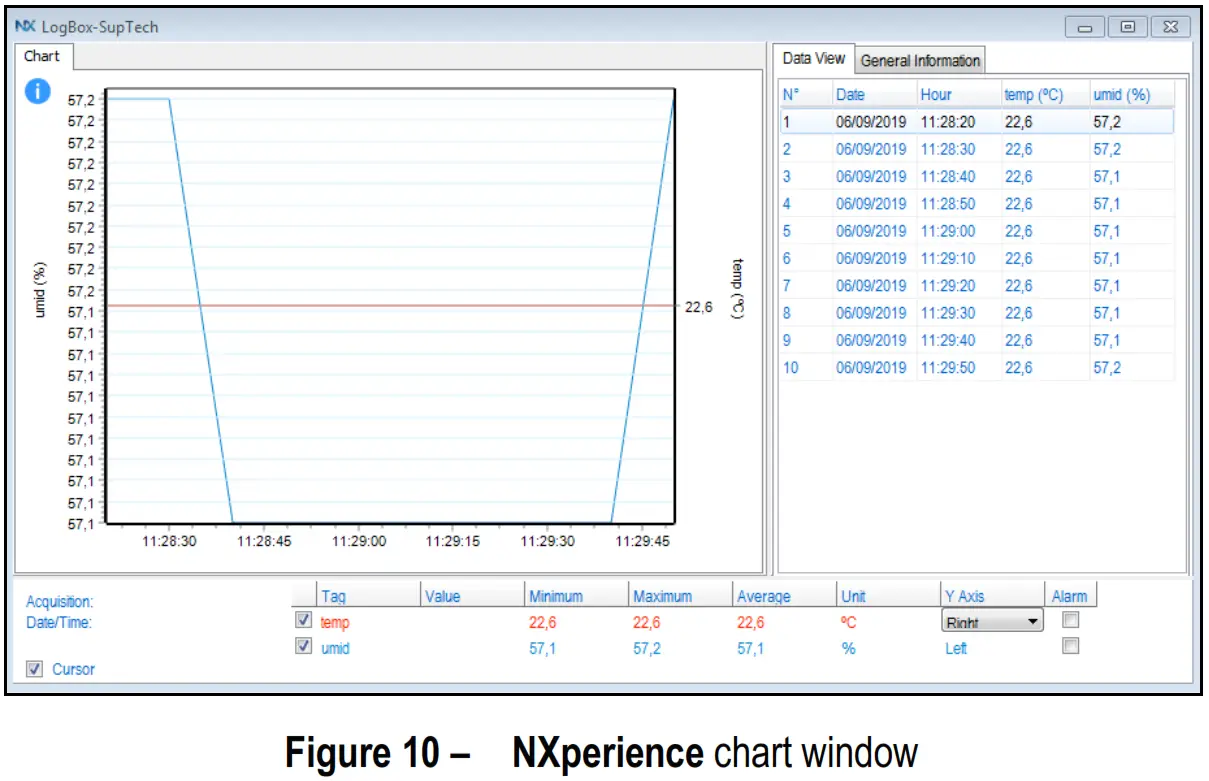Viewport: 1209px width, 781px height.
Task: Click the blue info icon in the chart
Action: pyautogui.click(x=37, y=91)
